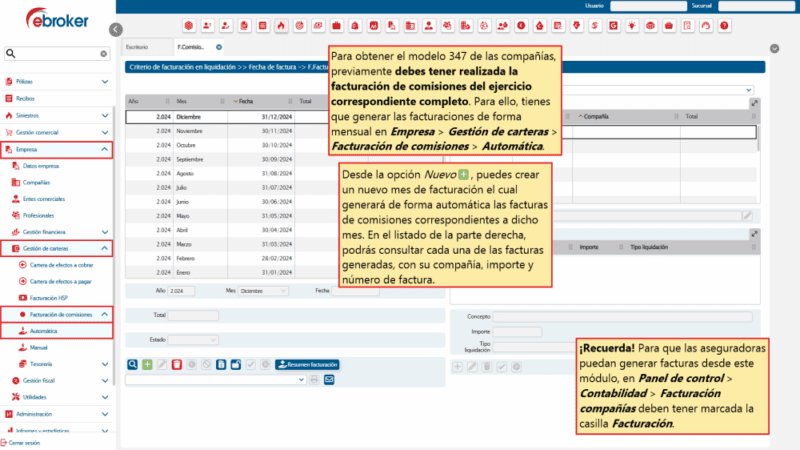This screenshot has height=450, width=800.
Task: Click the green Nuevo plus icon
Action: point(147,365)
